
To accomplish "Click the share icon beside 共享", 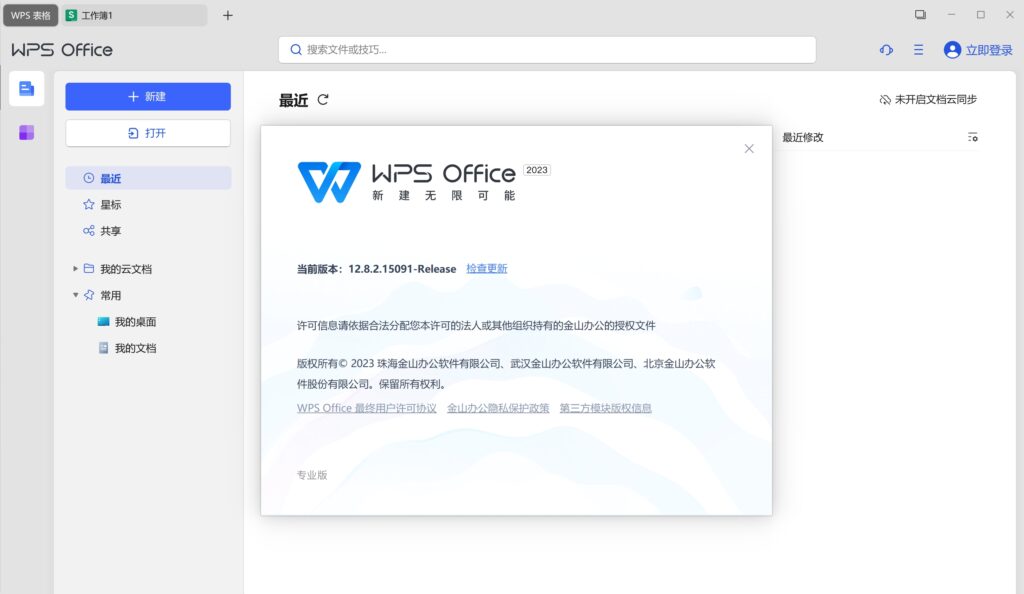I will [89, 230].
